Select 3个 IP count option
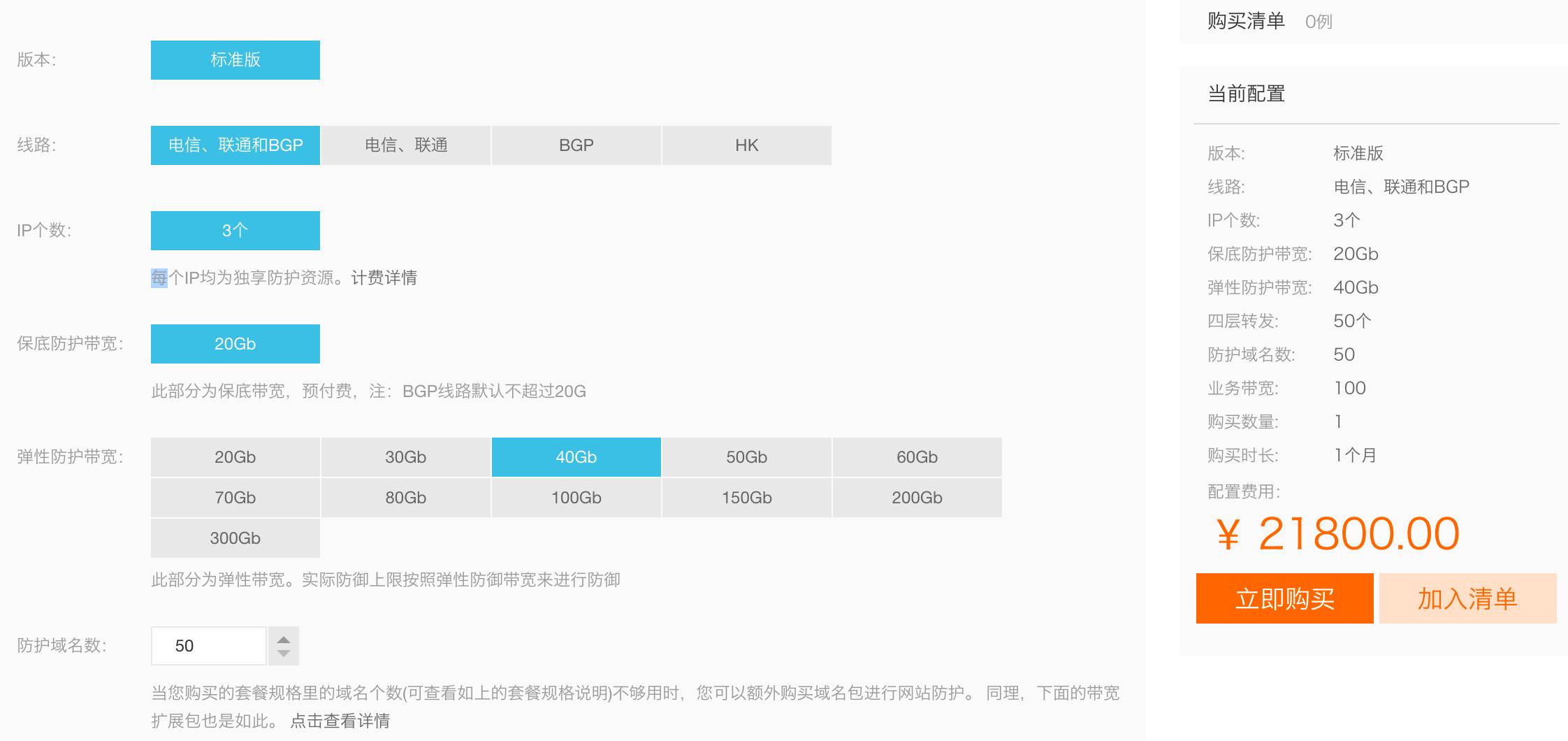Screen dimensions: 1568x741 235,231
